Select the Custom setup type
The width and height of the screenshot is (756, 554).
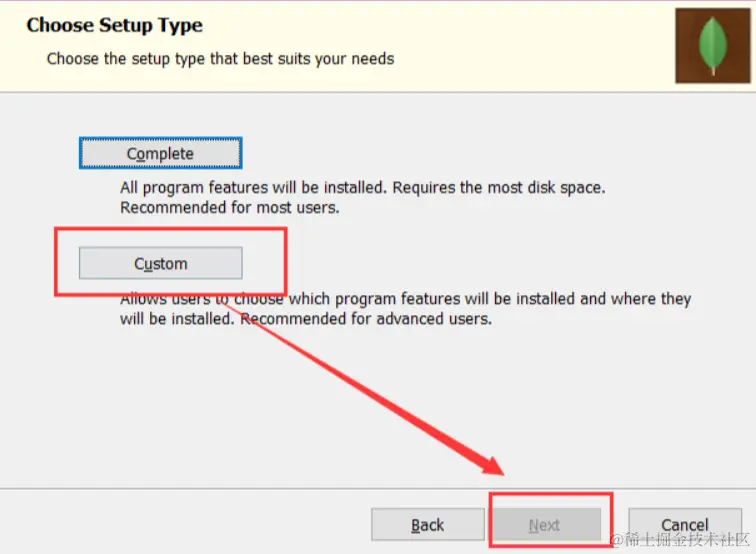click(x=160, y=263)
